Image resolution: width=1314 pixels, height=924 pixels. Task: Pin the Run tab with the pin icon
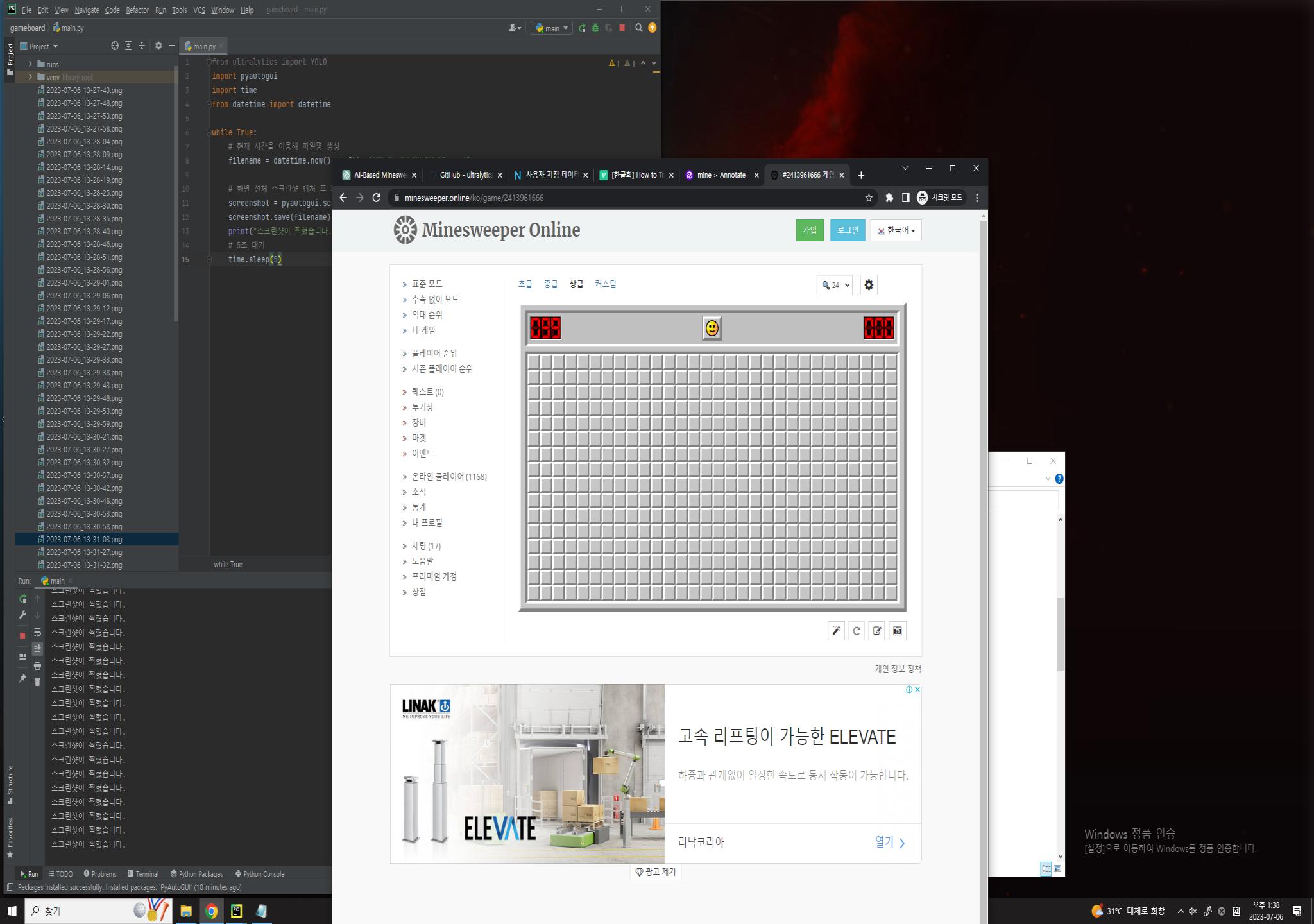tap(22, 678)
